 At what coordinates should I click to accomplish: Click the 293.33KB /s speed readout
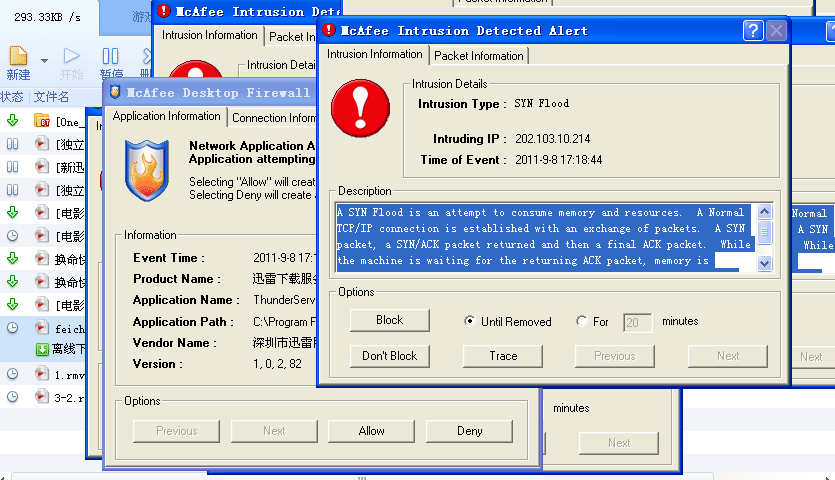[47, 17]
